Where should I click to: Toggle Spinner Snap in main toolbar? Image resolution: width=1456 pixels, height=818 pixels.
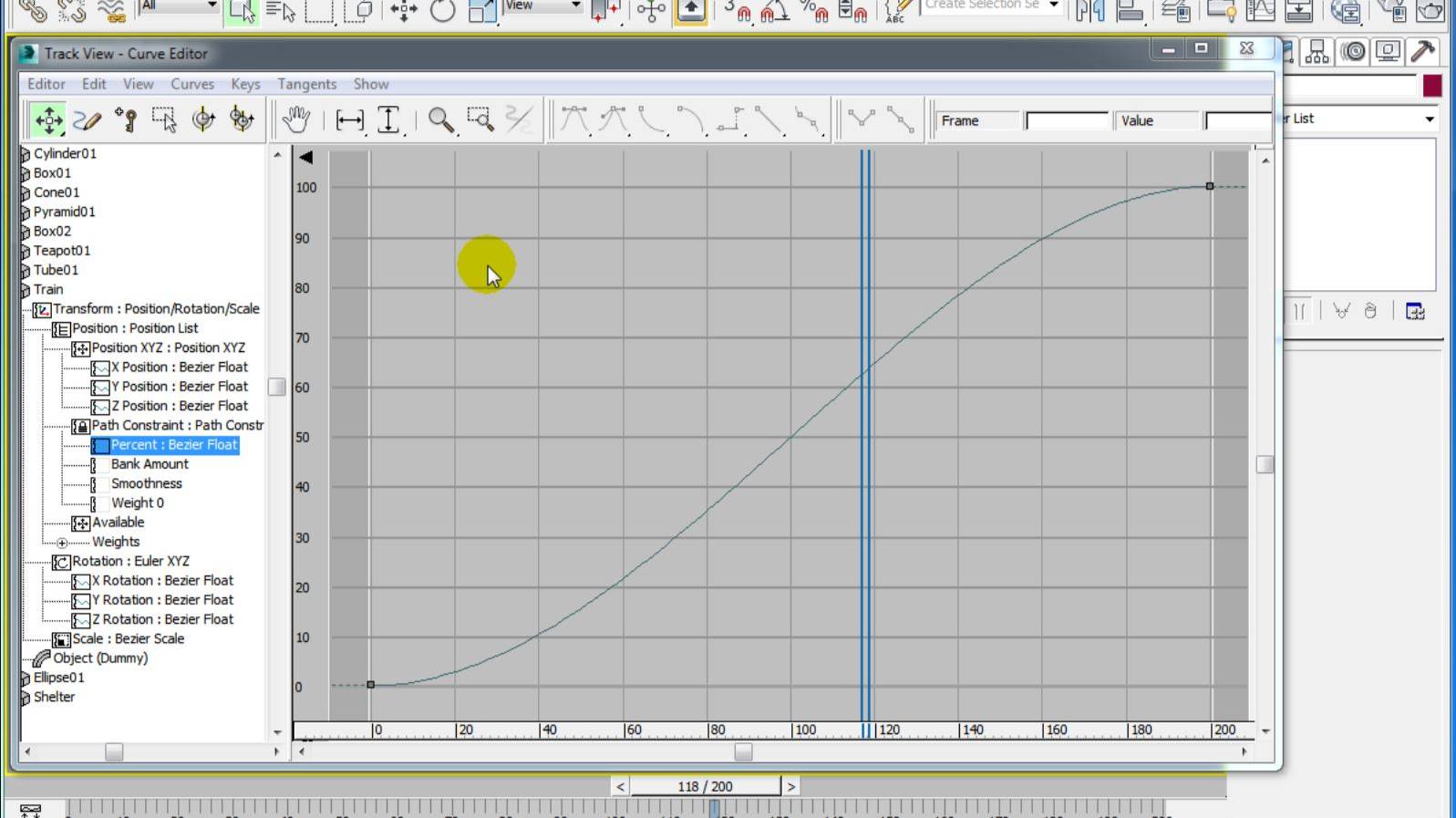852,11
